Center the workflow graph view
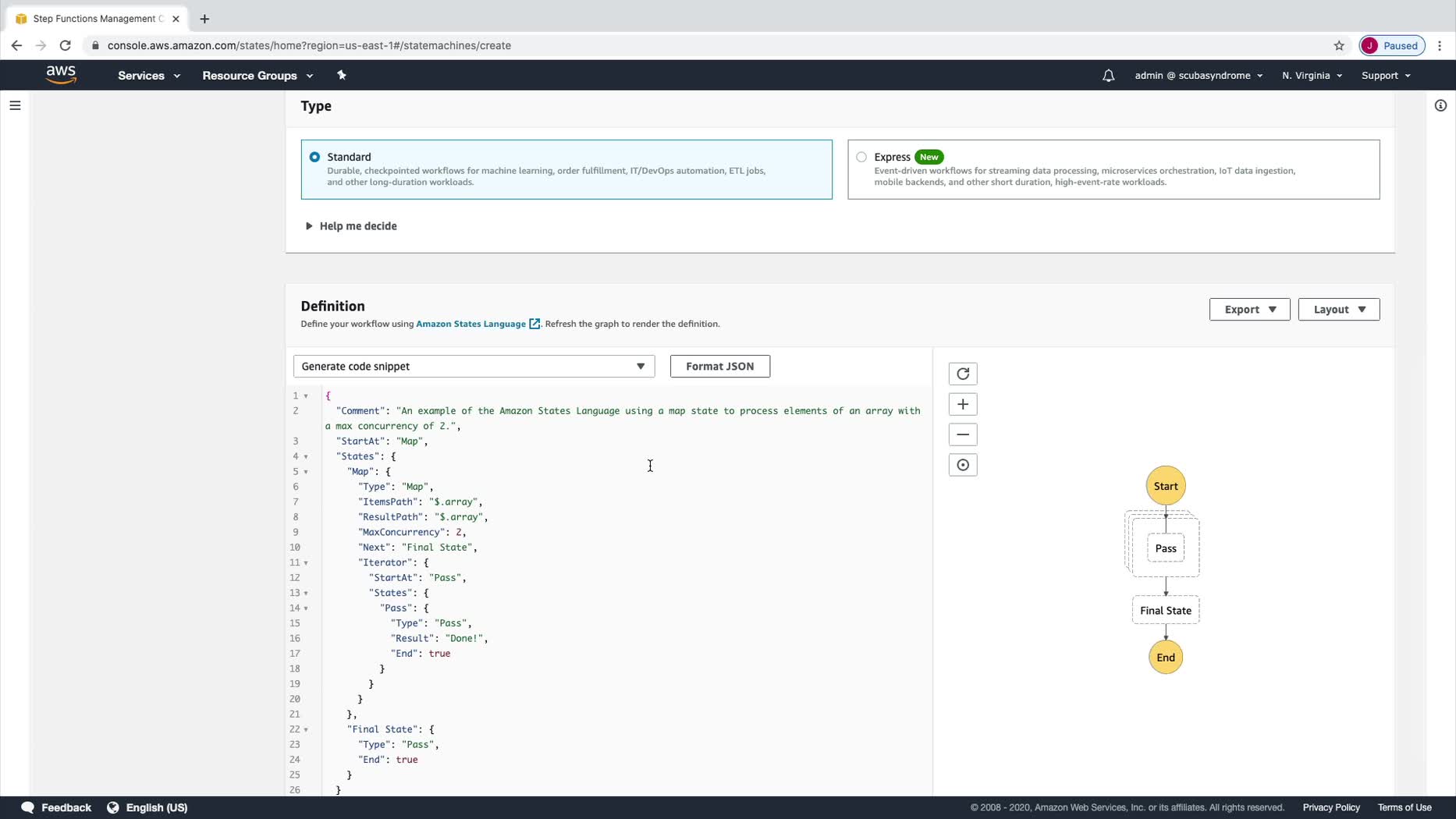 click(962, 465)
